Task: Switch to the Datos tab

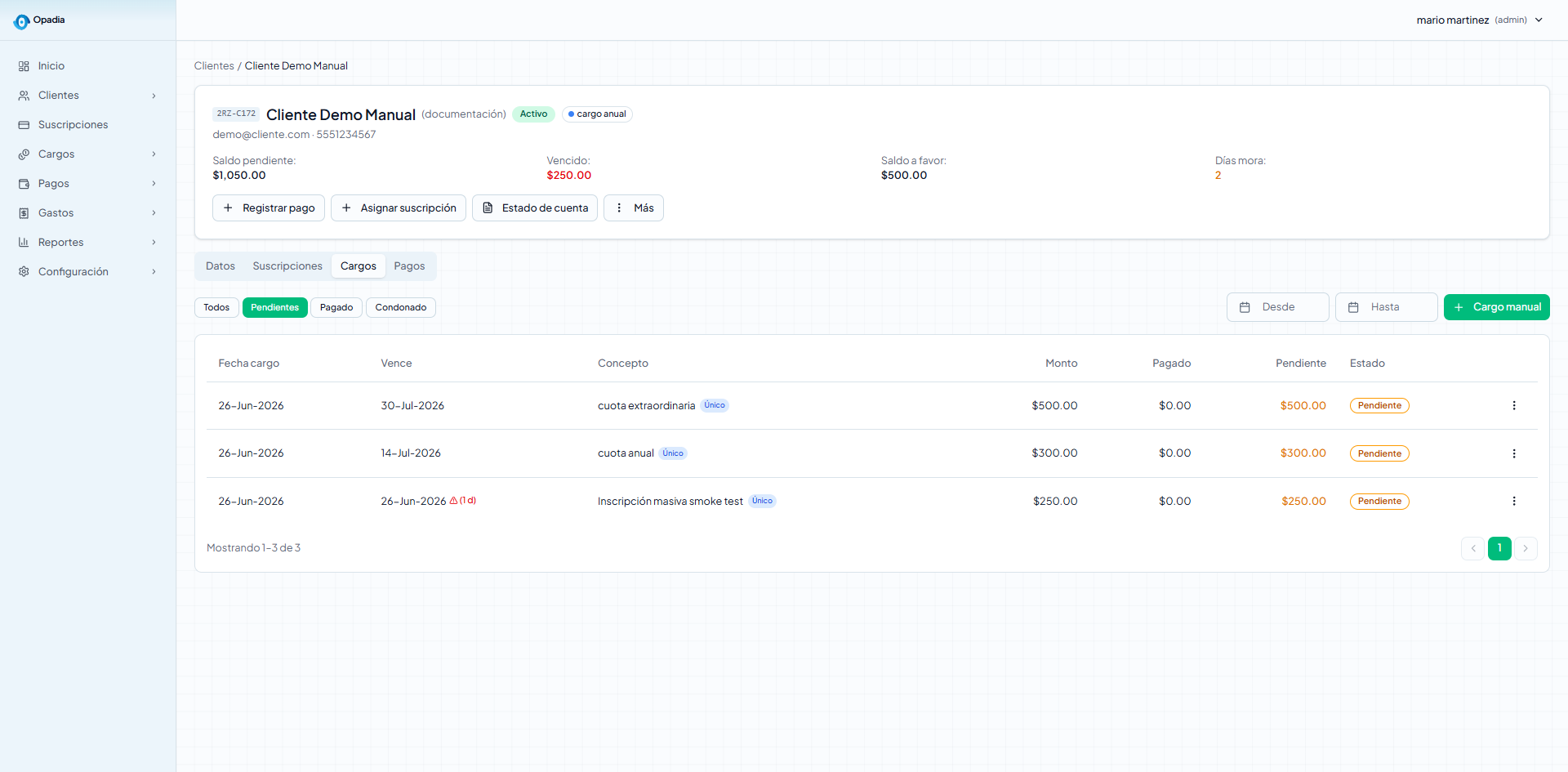Action: [x=220, y=266]
